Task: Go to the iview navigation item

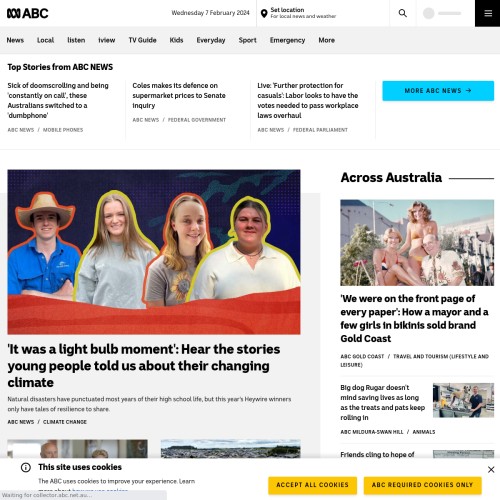Action: pos(107,40)
